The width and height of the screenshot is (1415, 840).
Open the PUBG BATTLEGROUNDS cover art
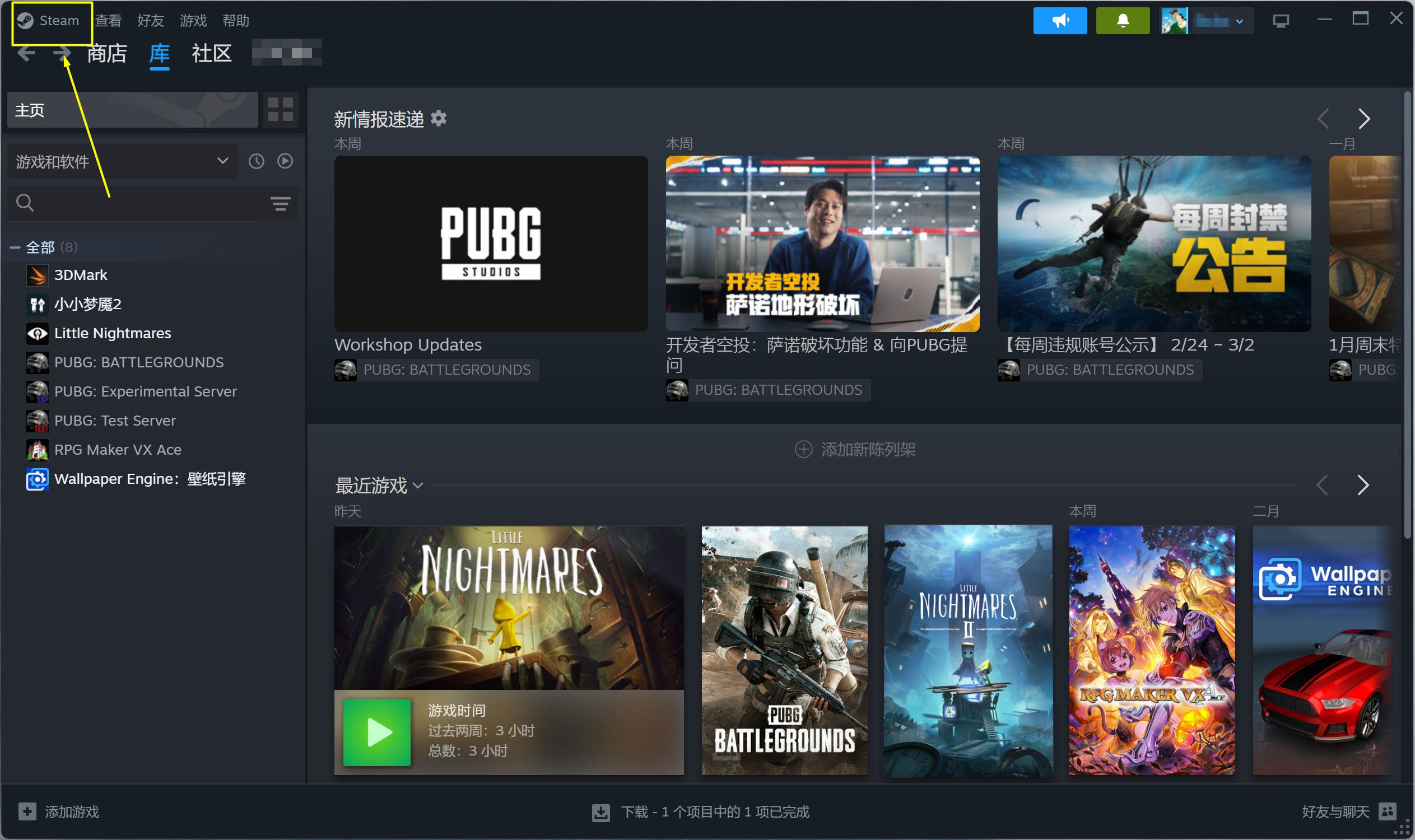[x=785, y=651]
